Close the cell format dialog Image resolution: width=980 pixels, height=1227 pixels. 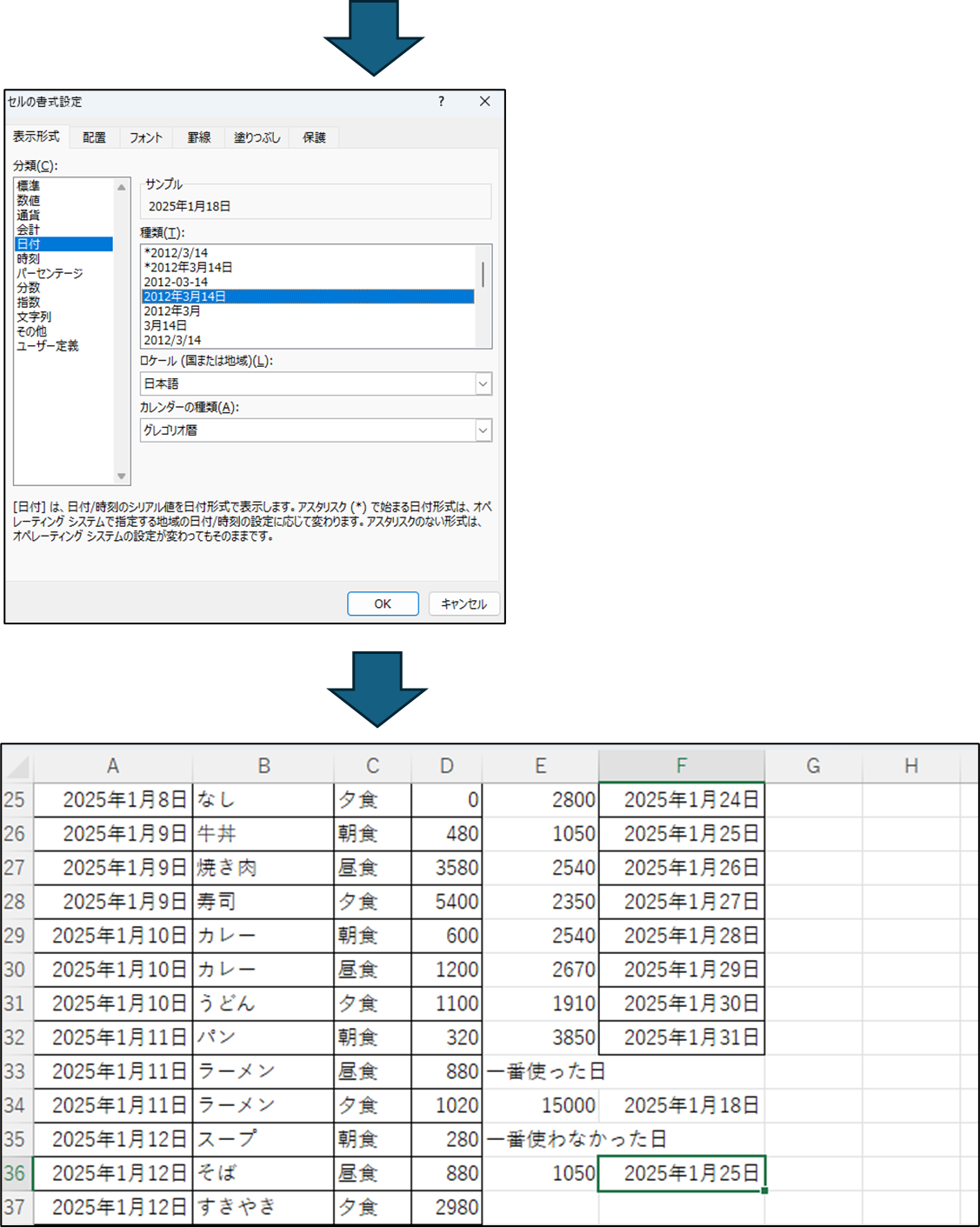tap(484, 102)
